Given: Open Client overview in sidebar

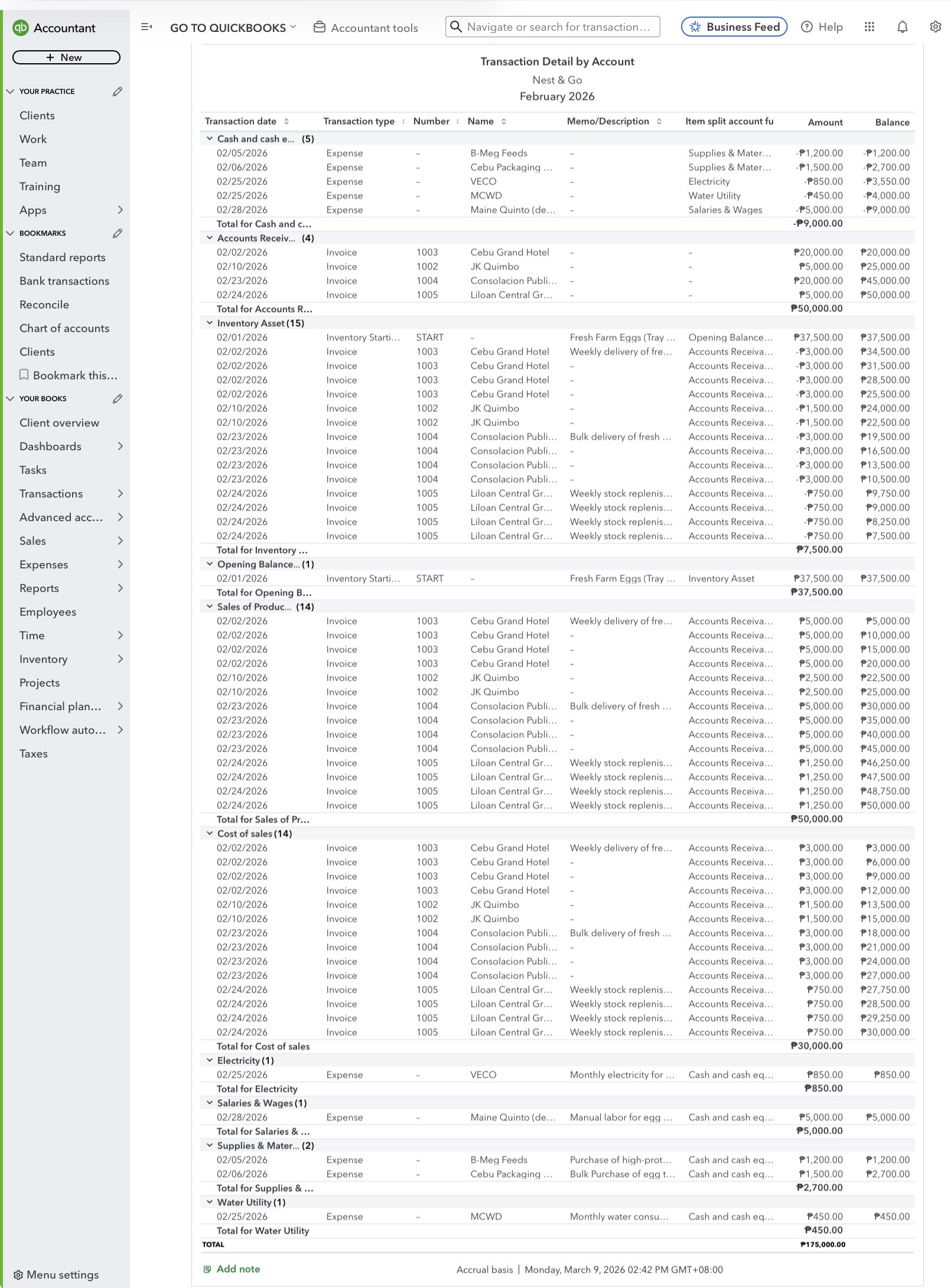Looking at the screenshot, I should coord(59,423).
